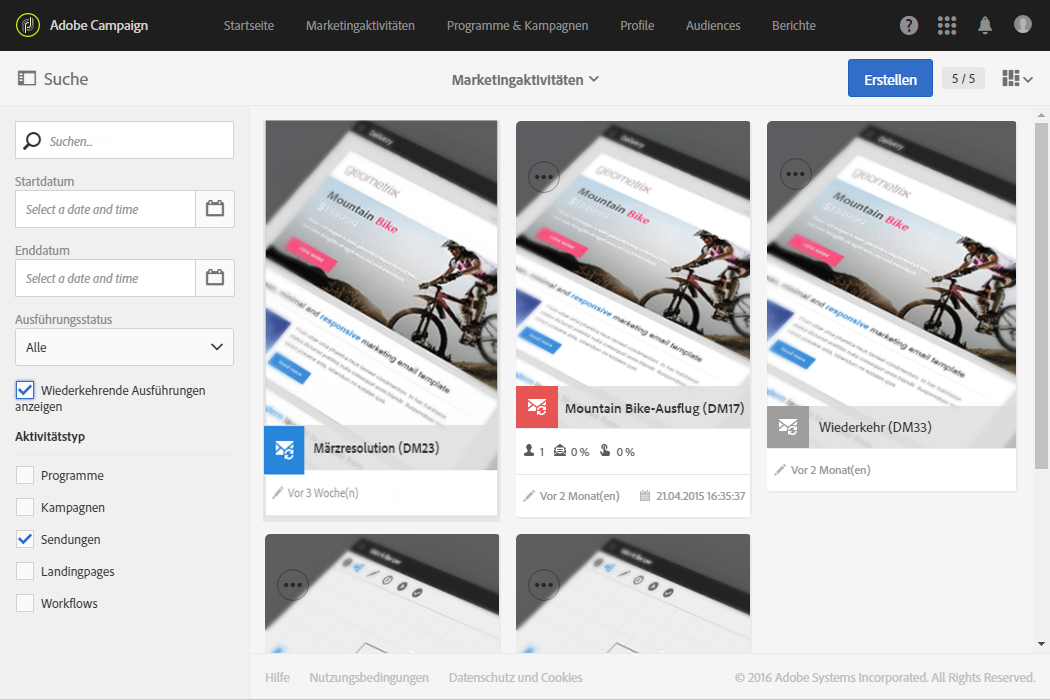The width and height of the screenshot is (1050, 700).
Task: Open the ellipsis menu on Wiederkehr card
Action: pos(796,173)
